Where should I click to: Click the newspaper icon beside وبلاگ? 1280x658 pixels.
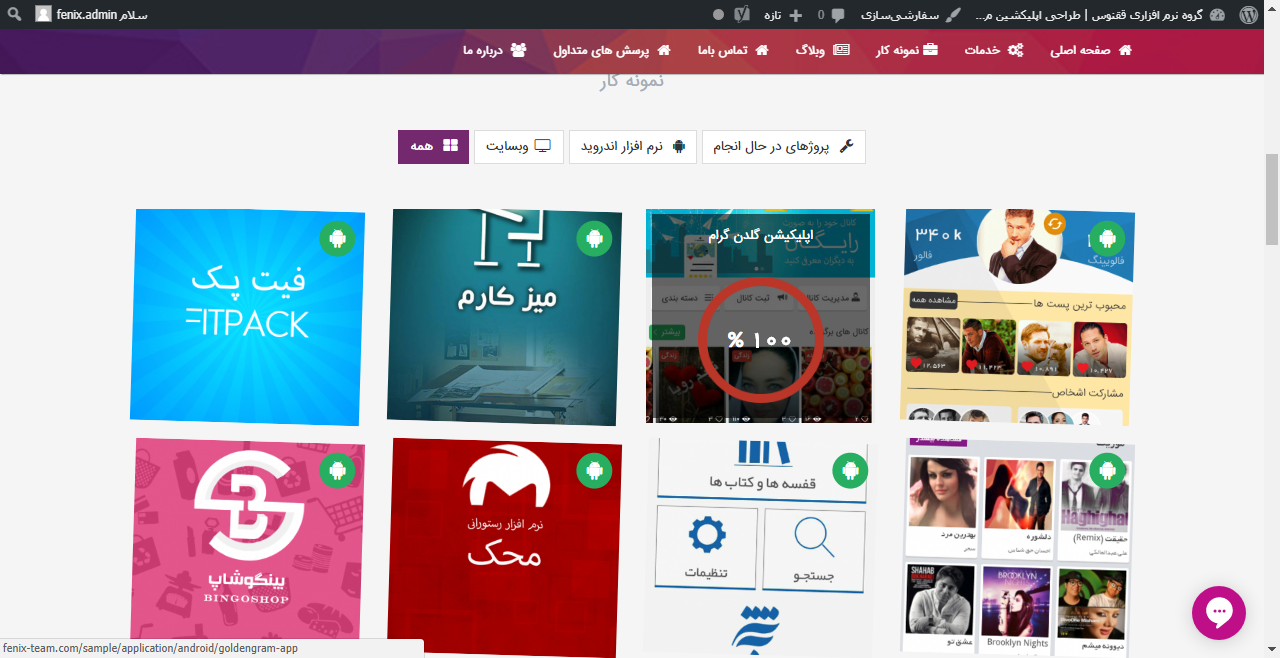(x=842, y=50)
